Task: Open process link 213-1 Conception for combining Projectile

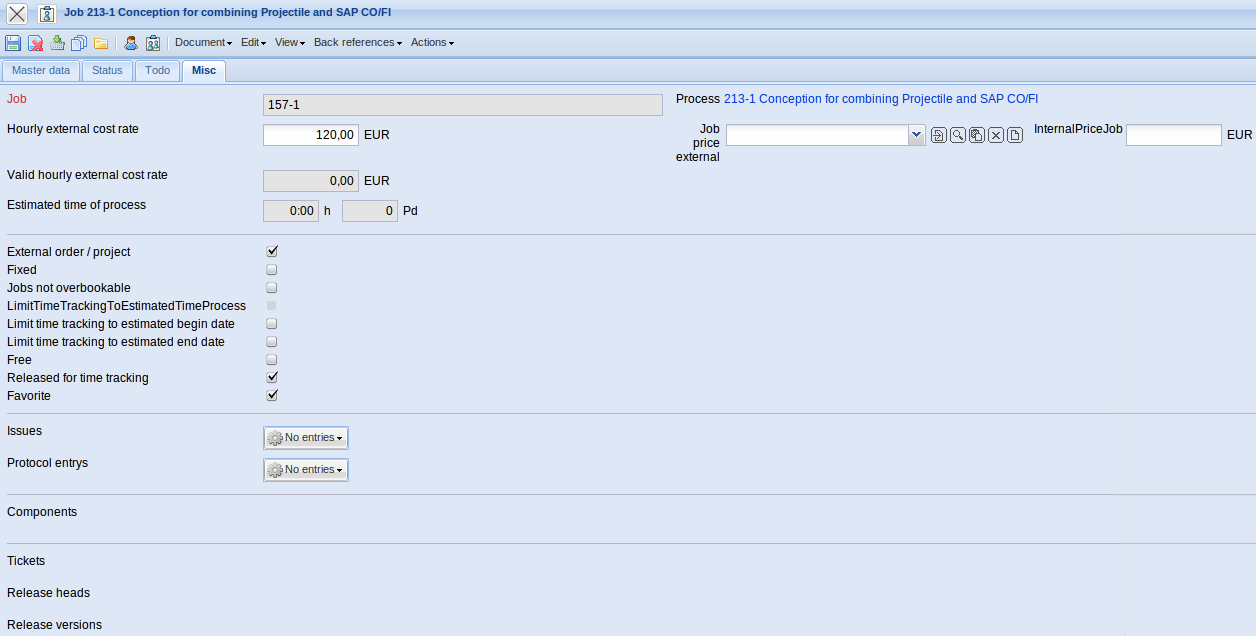Action: [x=881, y=99]
